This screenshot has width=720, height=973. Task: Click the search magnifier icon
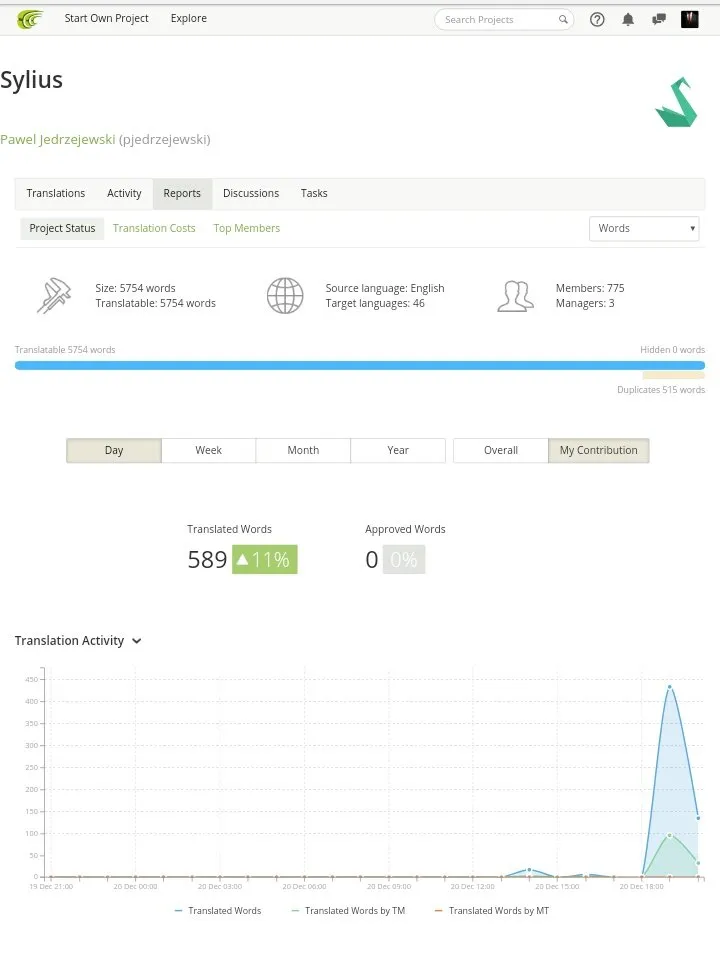(563, 19)
